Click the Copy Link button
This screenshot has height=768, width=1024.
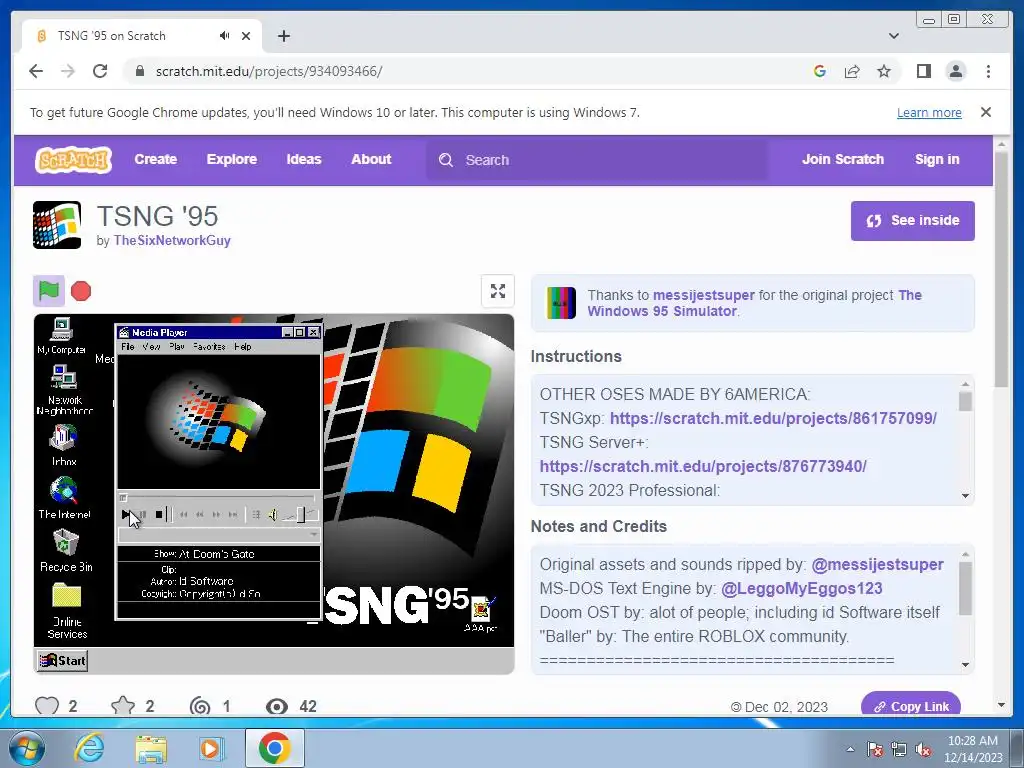coord(911,705)
